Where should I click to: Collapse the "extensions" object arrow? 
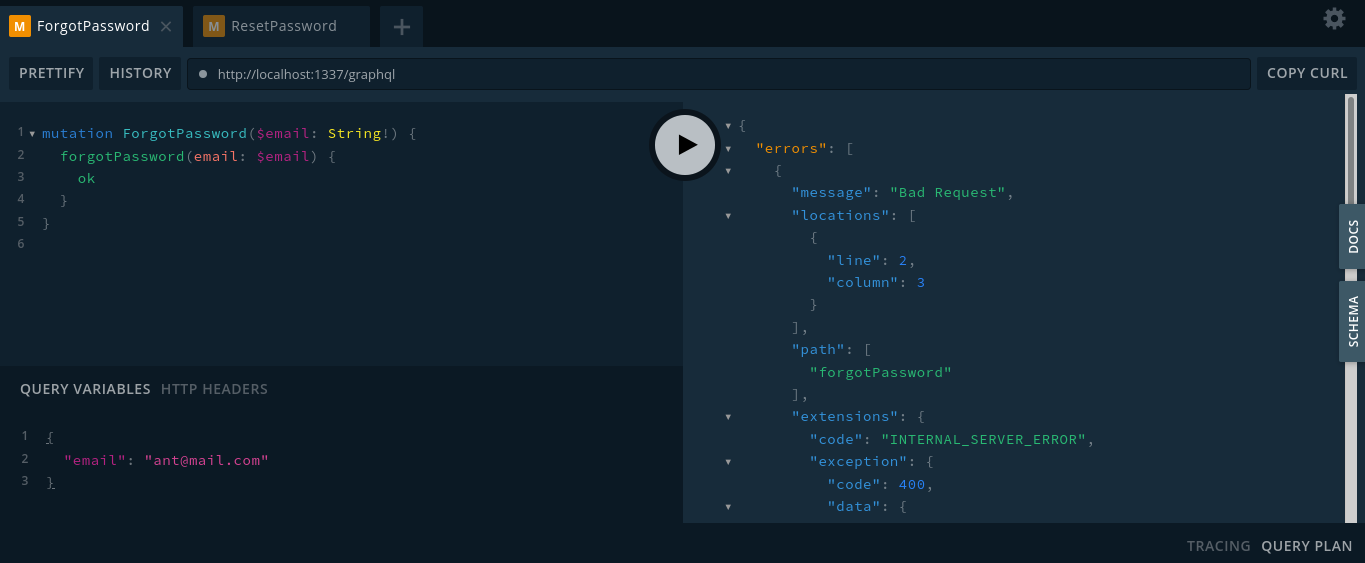pos(728,417)
